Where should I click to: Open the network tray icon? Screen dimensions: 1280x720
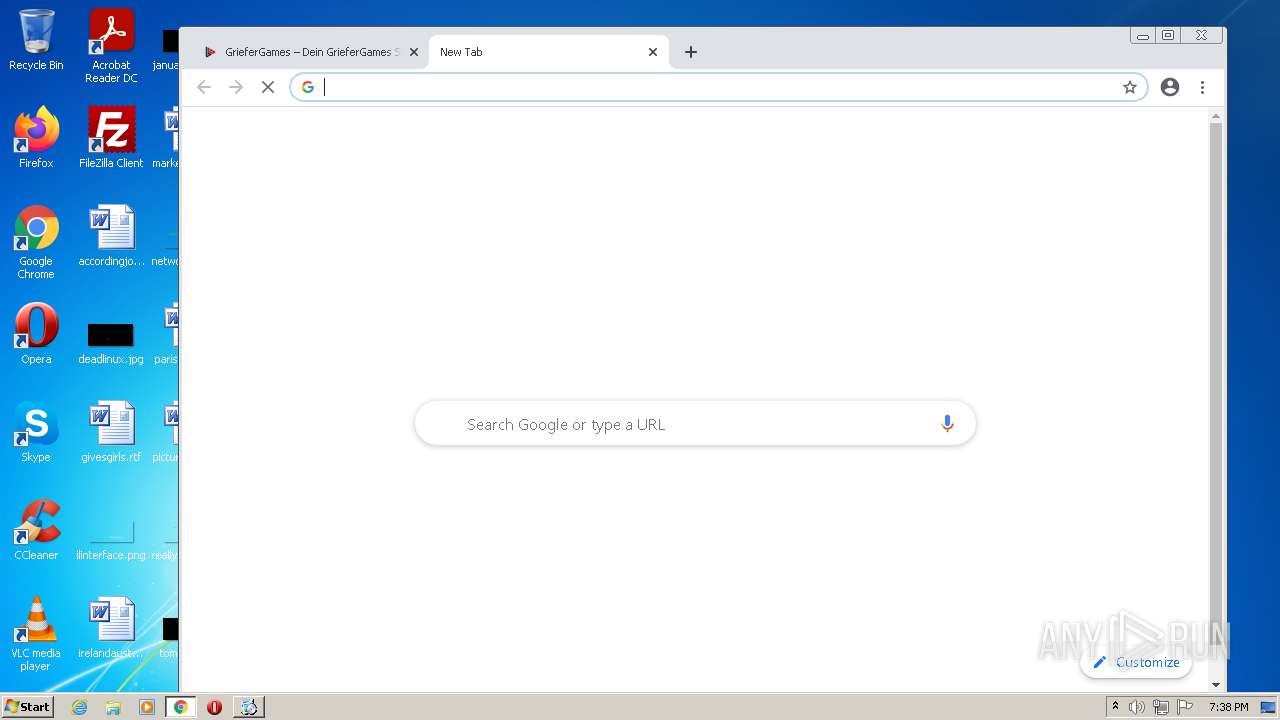click(x=1161, y=707)
